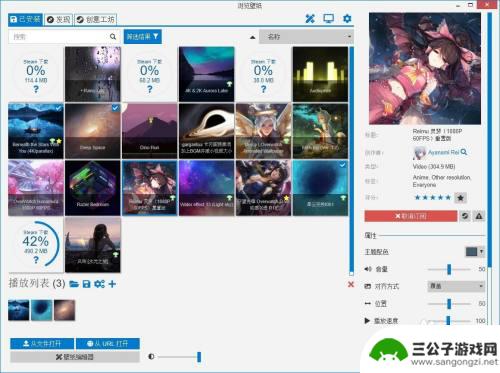This screenshot has width=500, height=373.
Task: Expand the theme color dropdown arrow
Action: (481, 252)
